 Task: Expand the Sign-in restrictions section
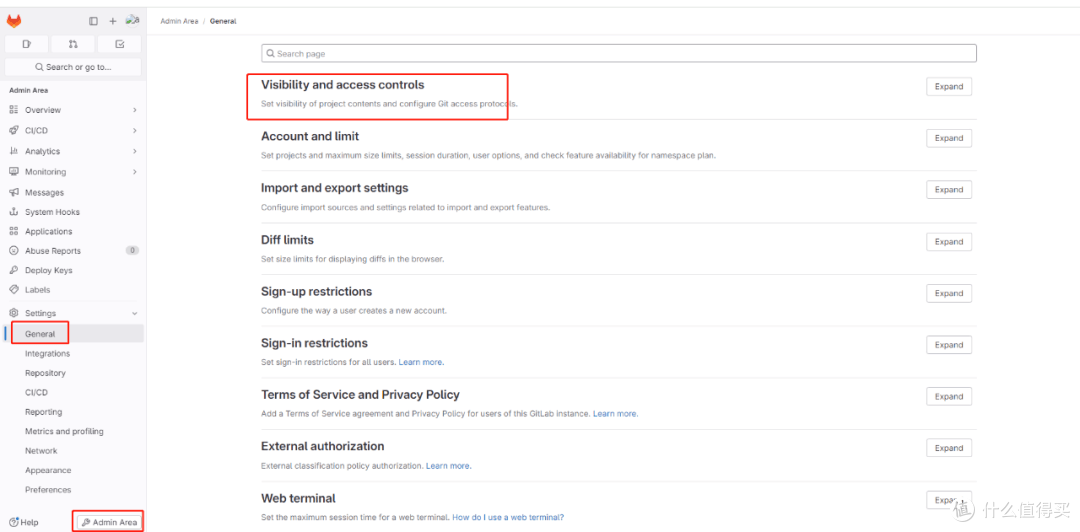[x=948, y=345]
